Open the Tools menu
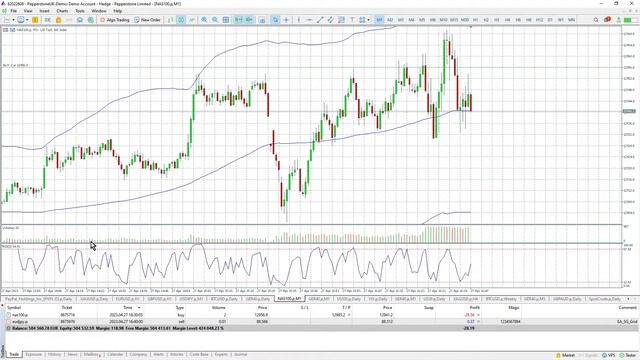 coord(80,11)
